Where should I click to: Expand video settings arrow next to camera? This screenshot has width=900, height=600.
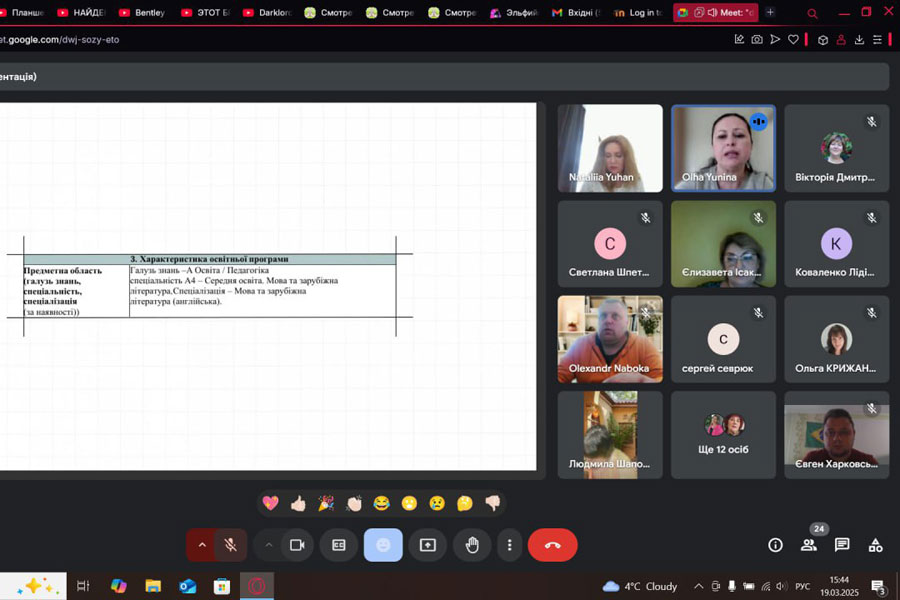pos(268,545)
